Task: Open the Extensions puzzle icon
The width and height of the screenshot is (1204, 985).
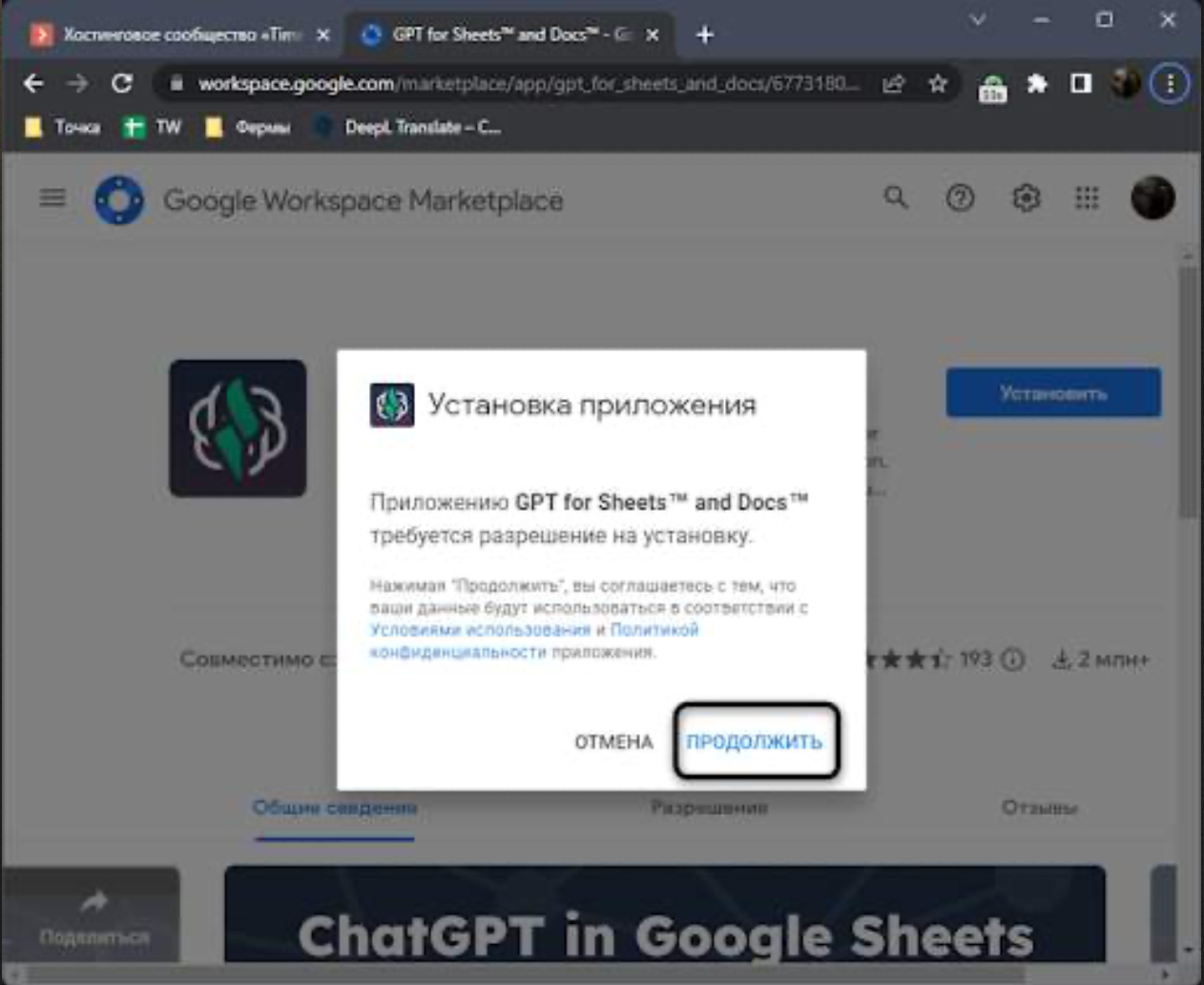Action: coord(1037,84)
